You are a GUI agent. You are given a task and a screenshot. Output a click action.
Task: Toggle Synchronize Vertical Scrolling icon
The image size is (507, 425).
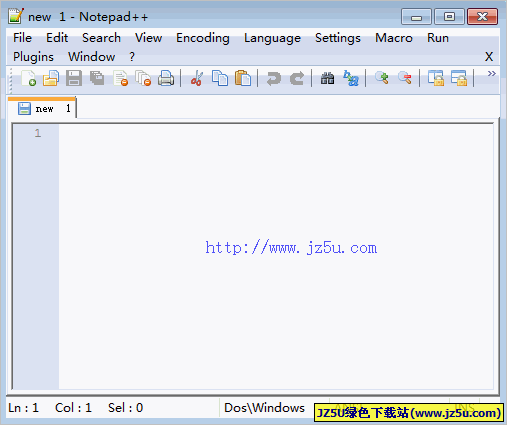(x=436, y=78)
